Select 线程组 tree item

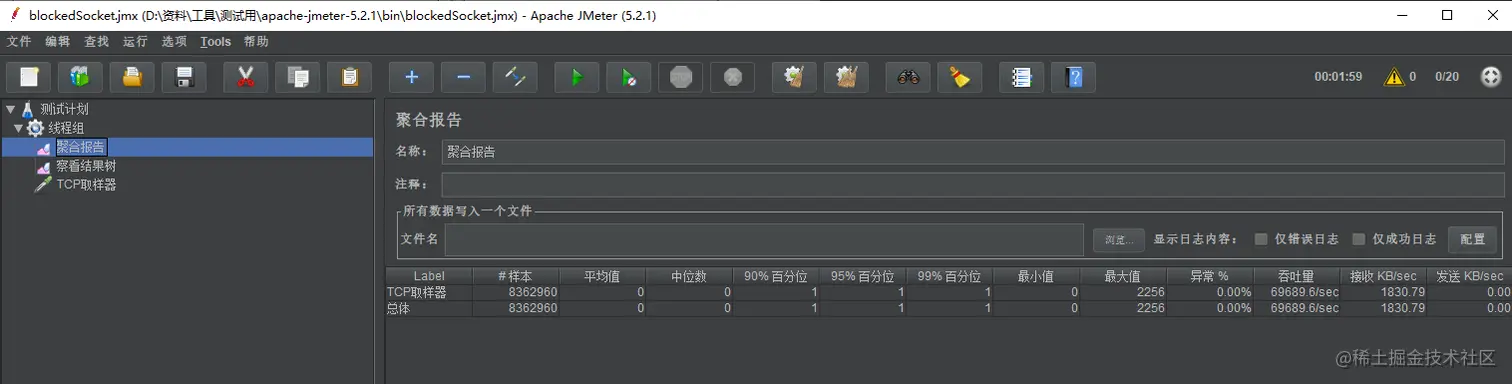click(66, 128)
